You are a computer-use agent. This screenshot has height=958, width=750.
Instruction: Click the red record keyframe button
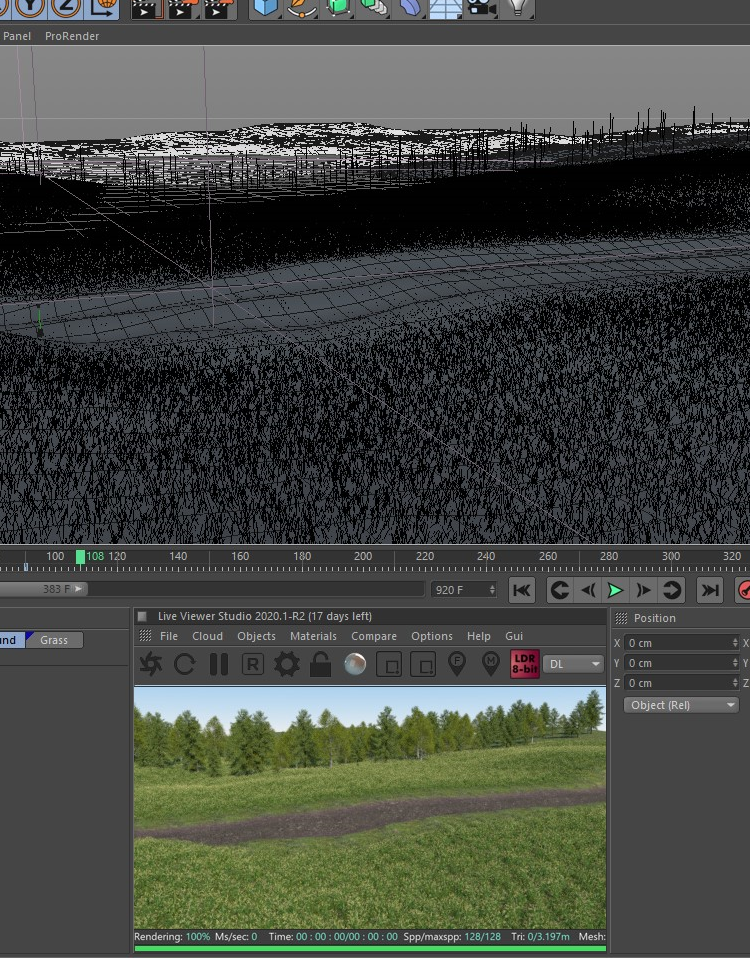tap(743, 590)
